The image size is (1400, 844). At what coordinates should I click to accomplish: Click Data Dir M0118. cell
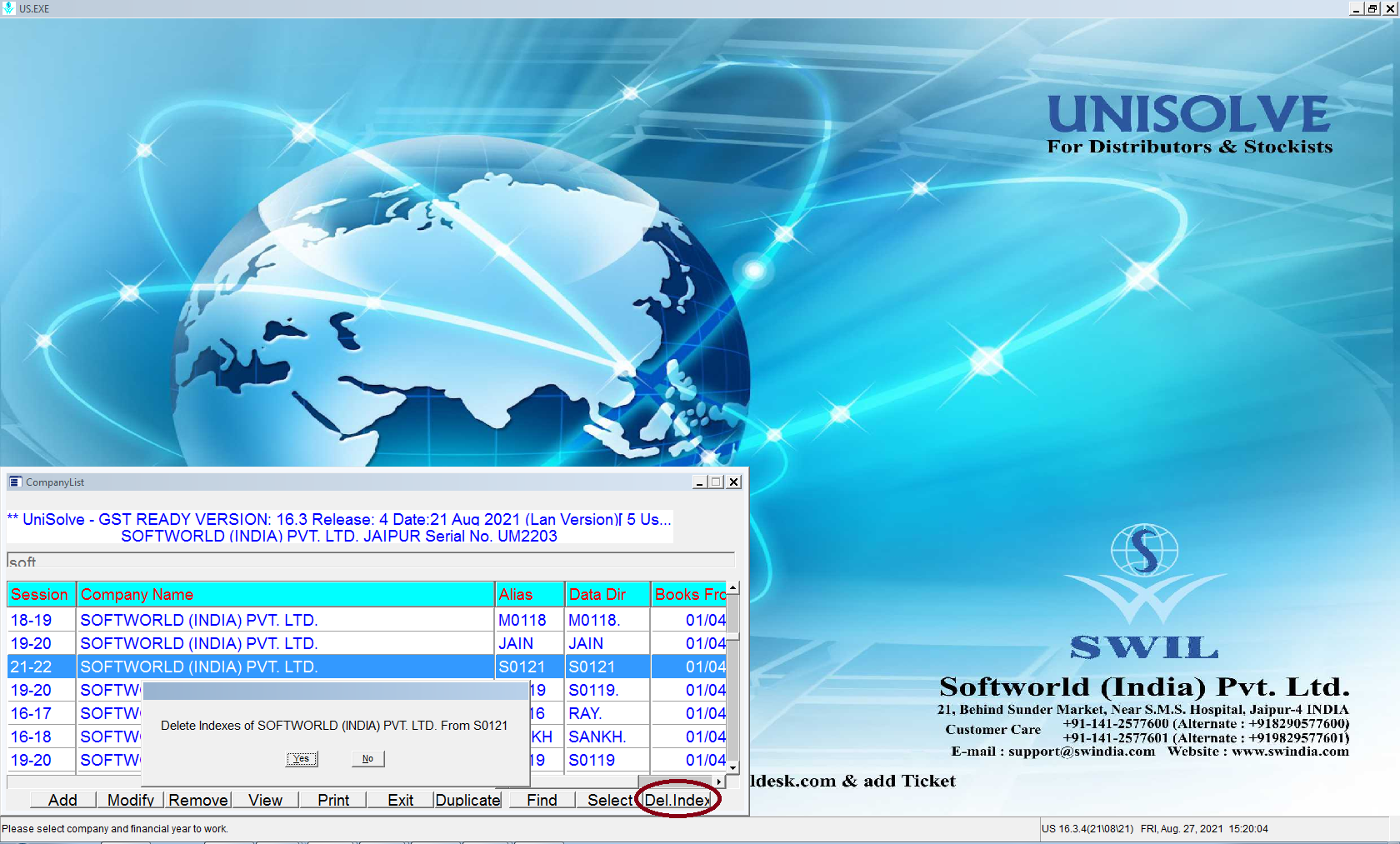[607, 620]
